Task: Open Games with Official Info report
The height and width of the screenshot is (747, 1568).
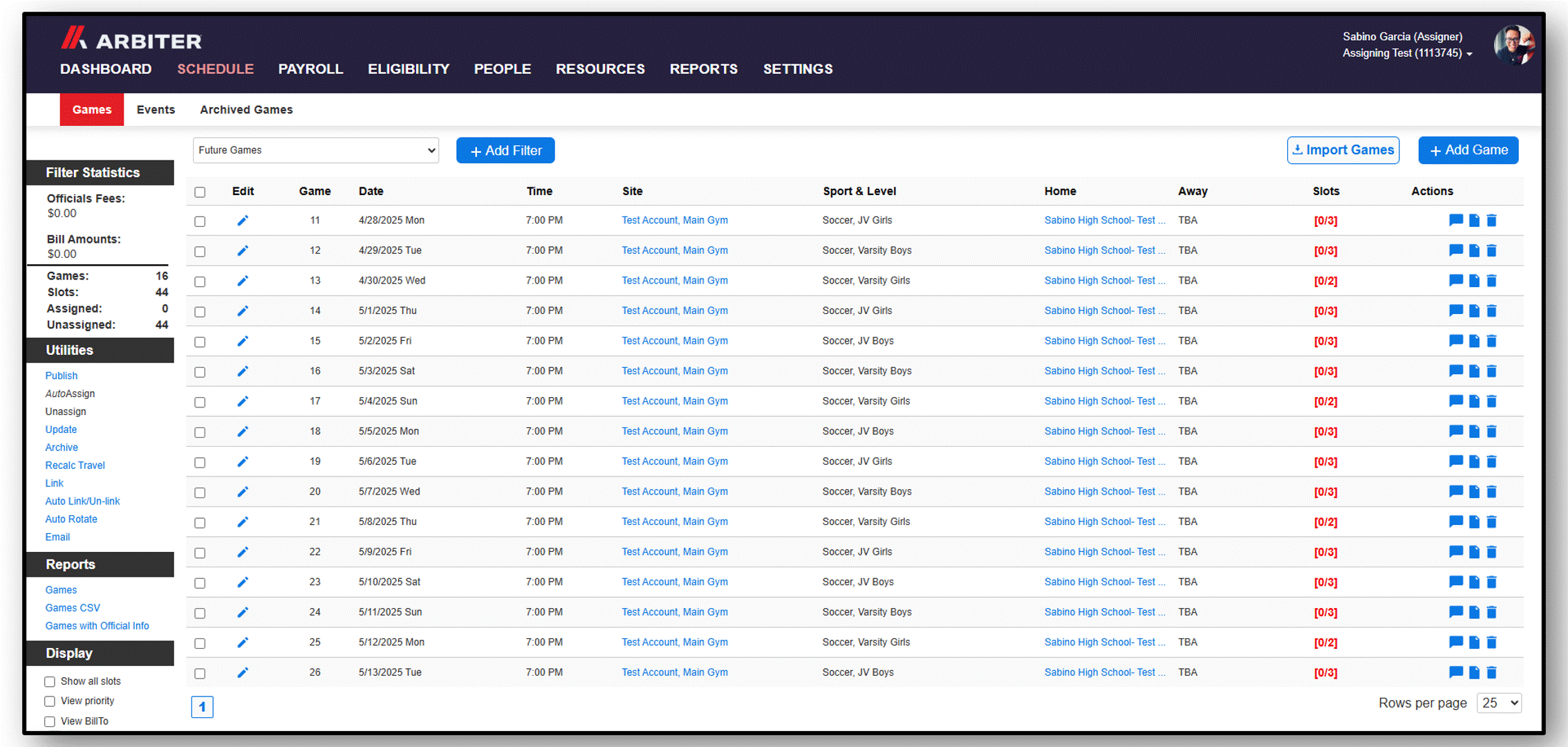Action: coord(97,626)
